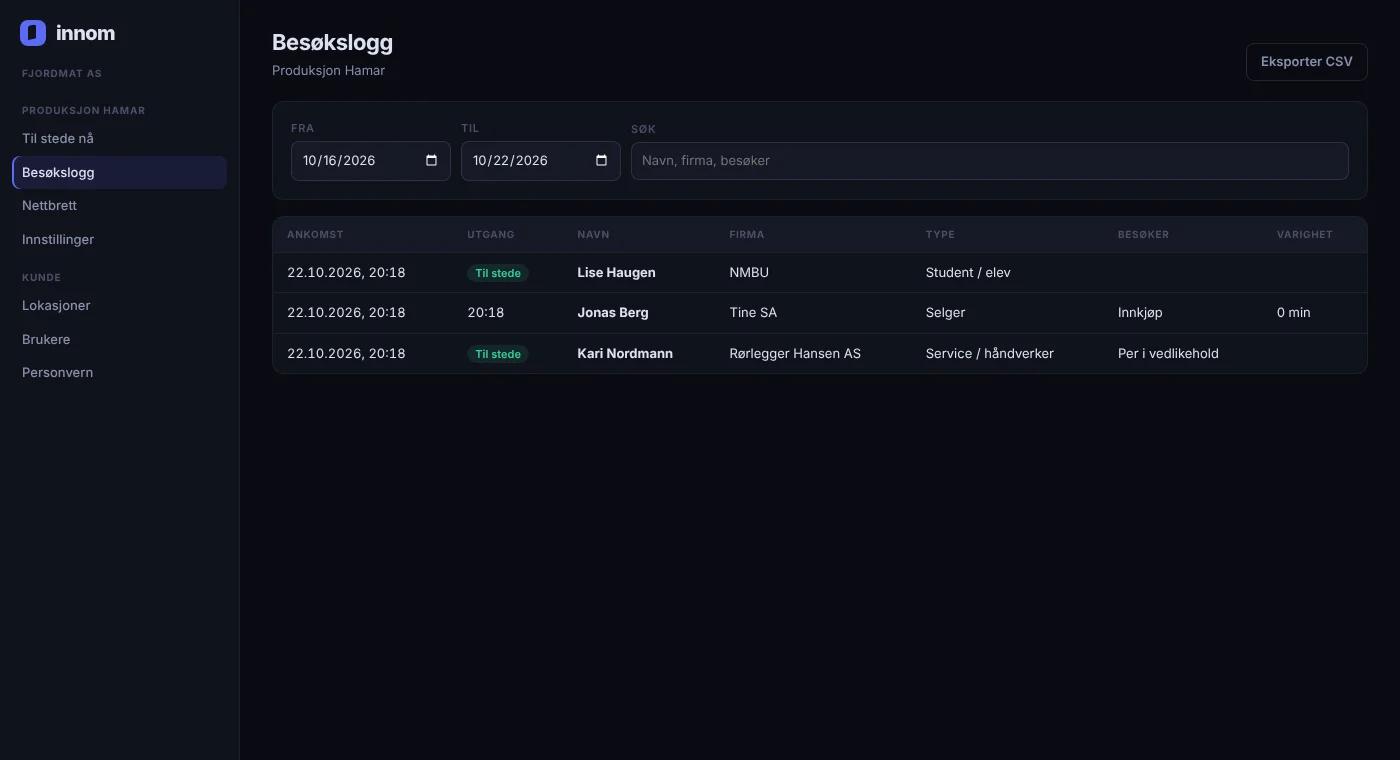Click the Fra date input

[371, 161]
